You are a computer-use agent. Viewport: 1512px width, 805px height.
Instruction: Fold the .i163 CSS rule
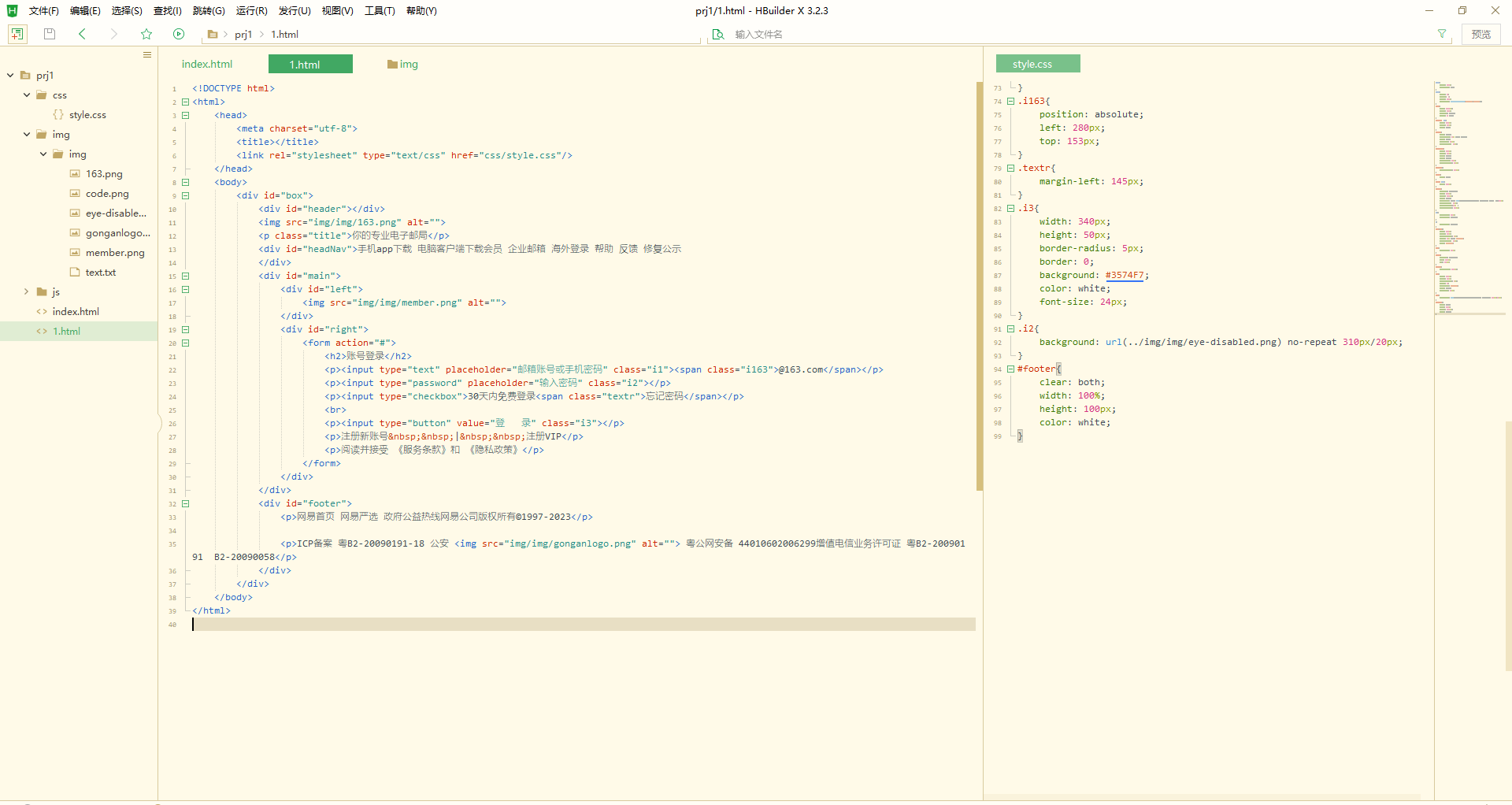point(1010,101)
